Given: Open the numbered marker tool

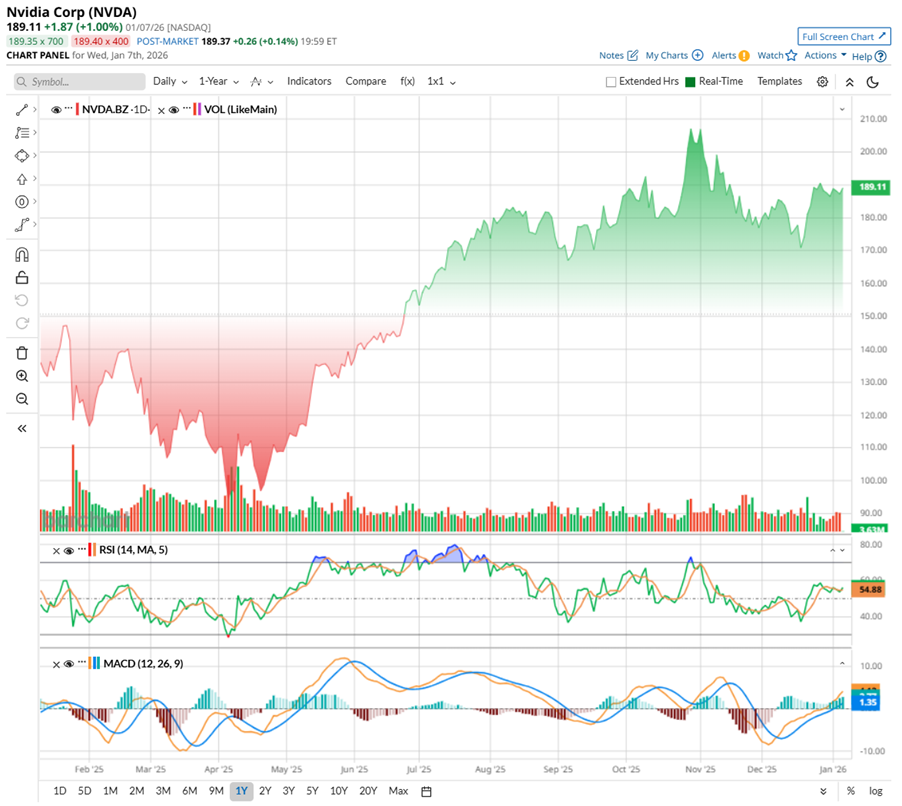Looking at the screenshot, I should pyautogui.click(x=22, y=202).
